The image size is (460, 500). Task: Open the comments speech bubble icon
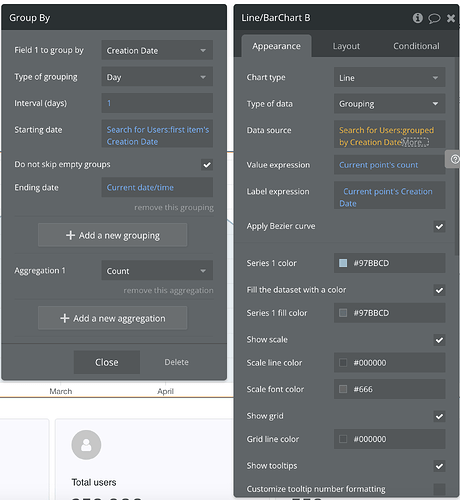click(x=434, y=18)
